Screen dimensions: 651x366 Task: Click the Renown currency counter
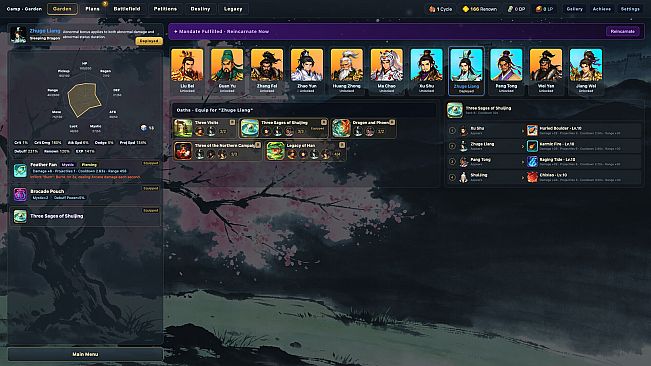[x=480, y=9]
